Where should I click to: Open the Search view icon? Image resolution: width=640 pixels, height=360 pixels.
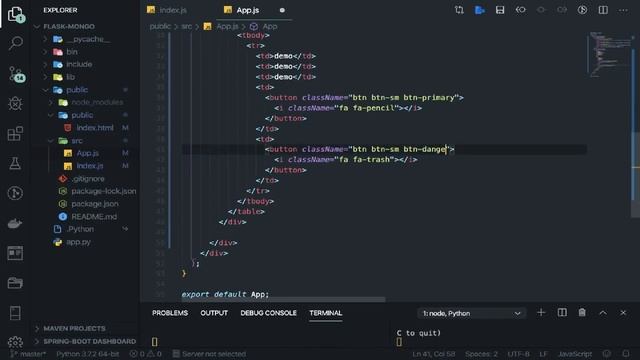coord(16,43)
